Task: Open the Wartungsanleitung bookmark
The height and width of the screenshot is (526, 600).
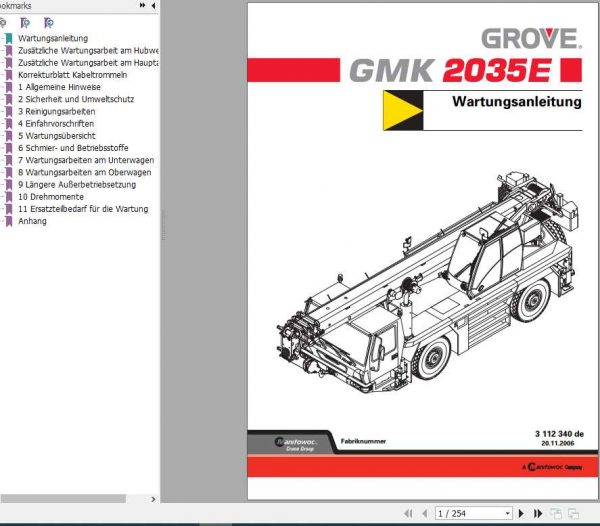Action: 53,38
